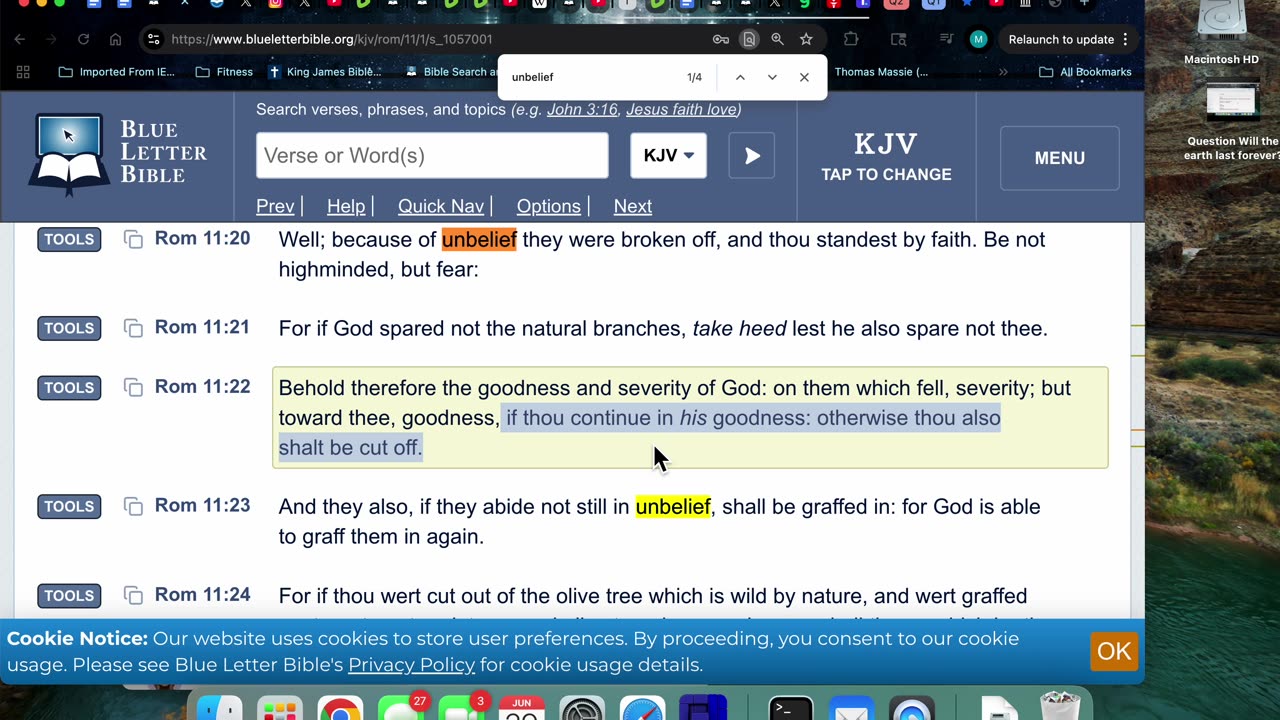Open the browser home page icon
The image size is (1280, 720).
pos(115,39)
